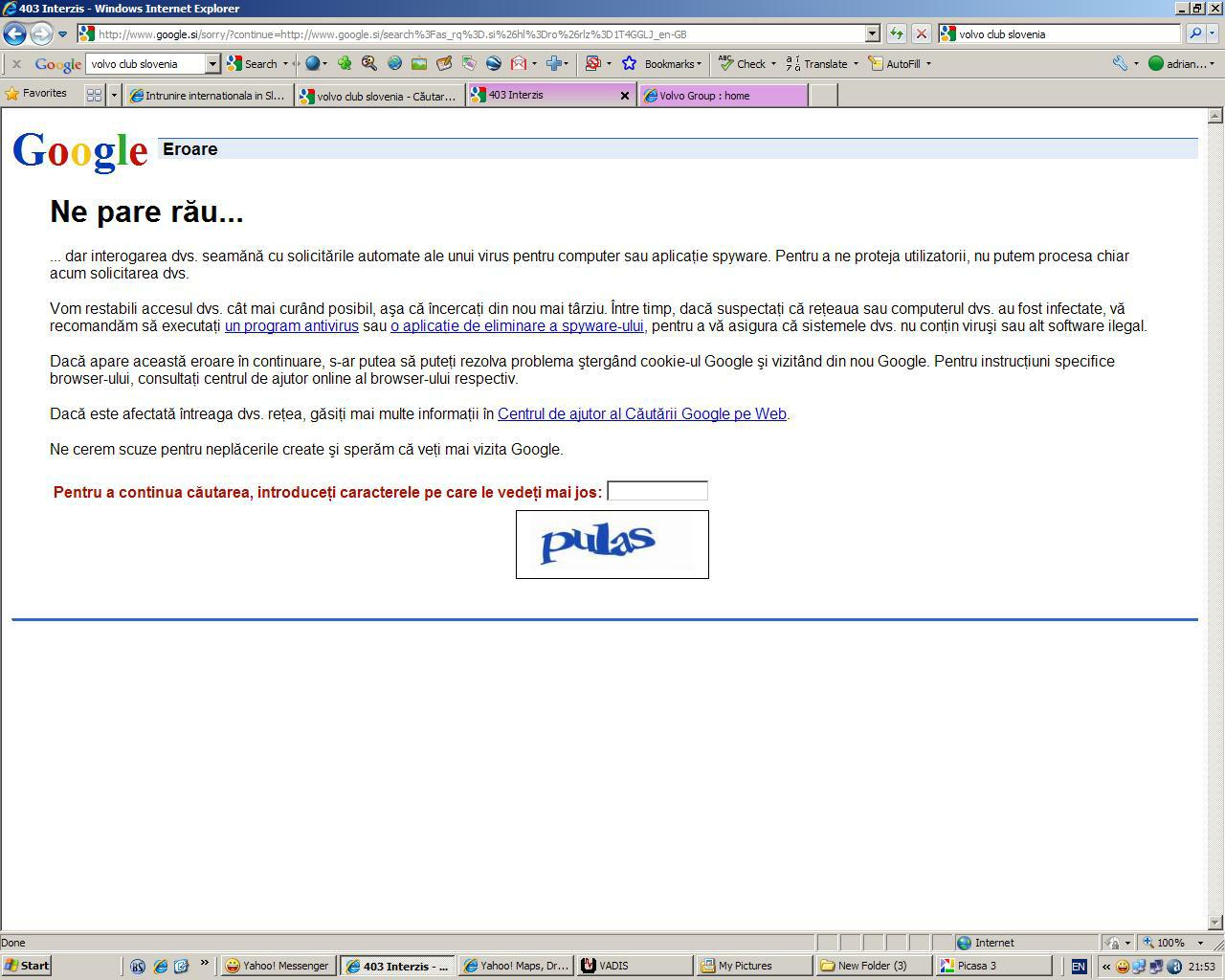Expand hidden tray icons with the chevron
The image size is (1225, 980).
pos(1106,967)
